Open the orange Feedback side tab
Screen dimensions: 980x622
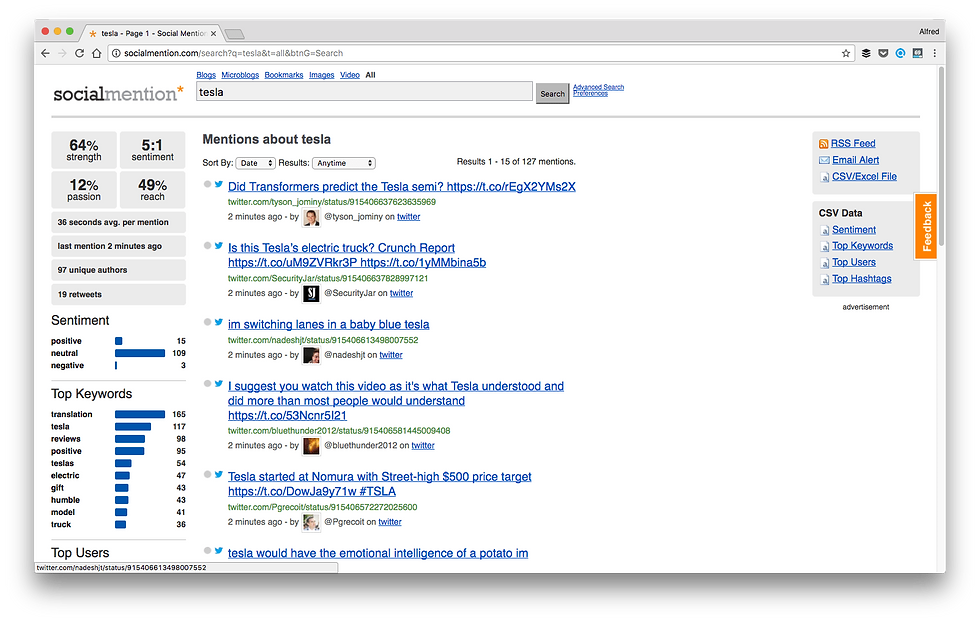pos(926,226)
